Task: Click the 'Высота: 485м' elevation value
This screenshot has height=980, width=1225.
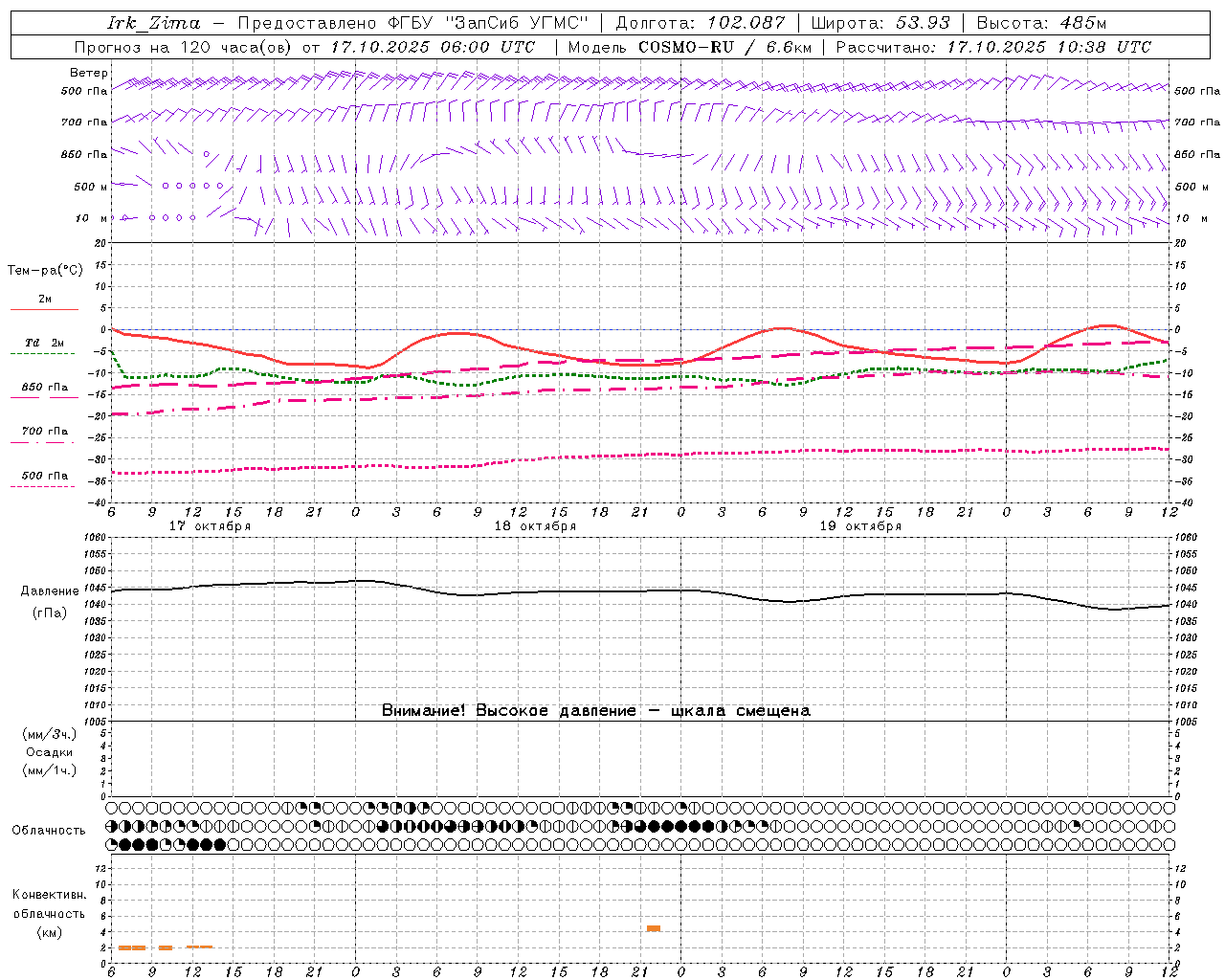Action: pyautogui.click(x=1041, y=23)
